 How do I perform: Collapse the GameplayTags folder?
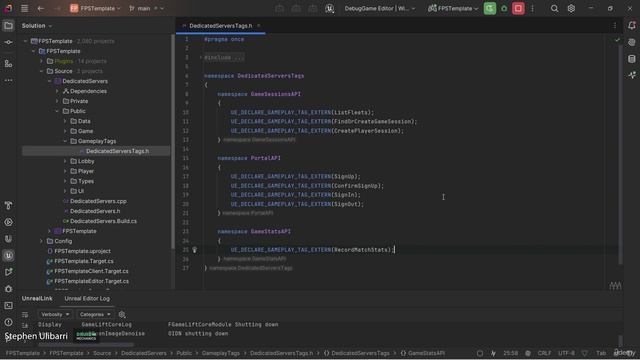[x=65, y=141]
